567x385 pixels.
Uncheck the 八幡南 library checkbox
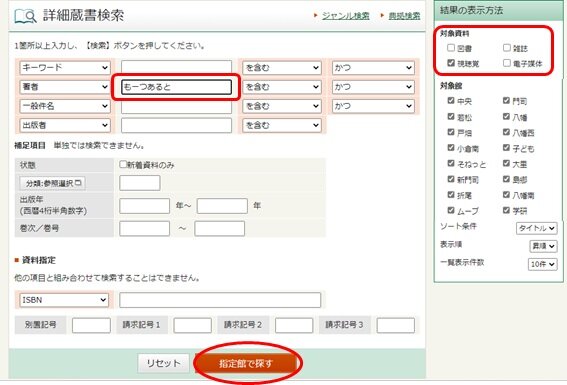pos(506,194)
